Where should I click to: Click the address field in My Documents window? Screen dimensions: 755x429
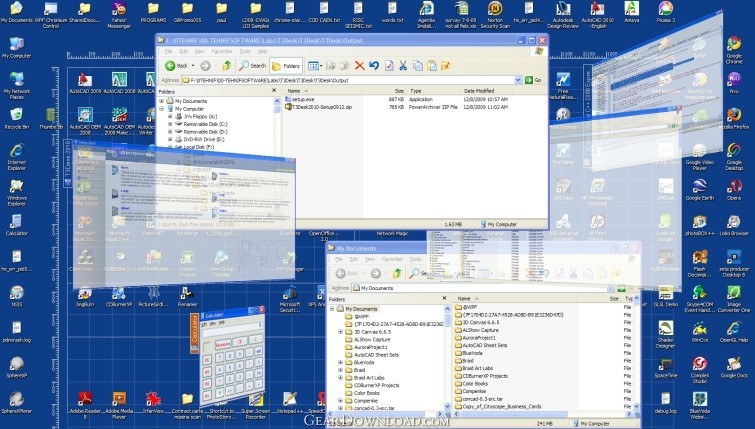pyautogui.click(x=482, y=288)
